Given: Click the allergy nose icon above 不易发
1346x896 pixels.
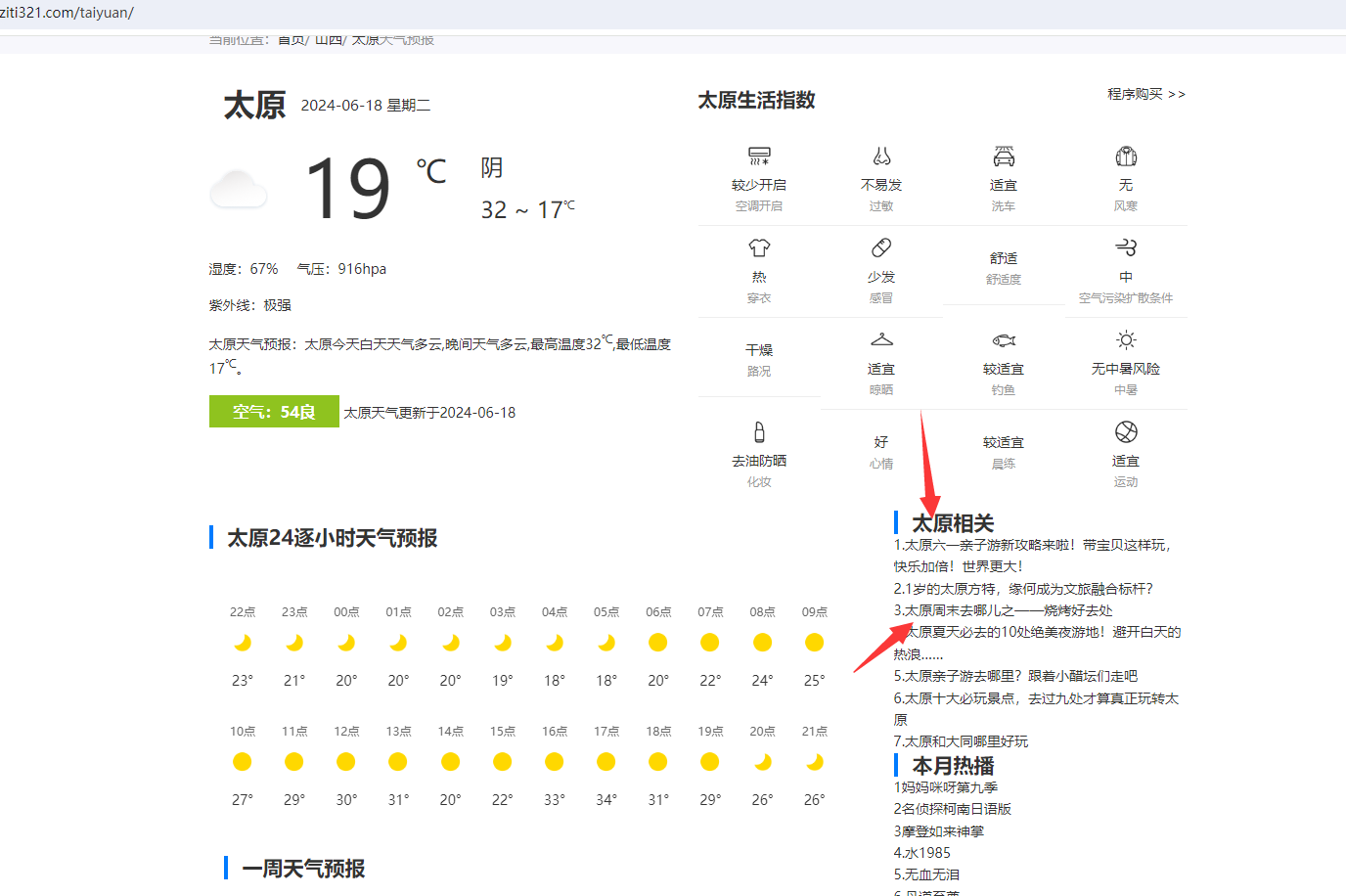Looking at the screenshot, I should click(881, 156).
